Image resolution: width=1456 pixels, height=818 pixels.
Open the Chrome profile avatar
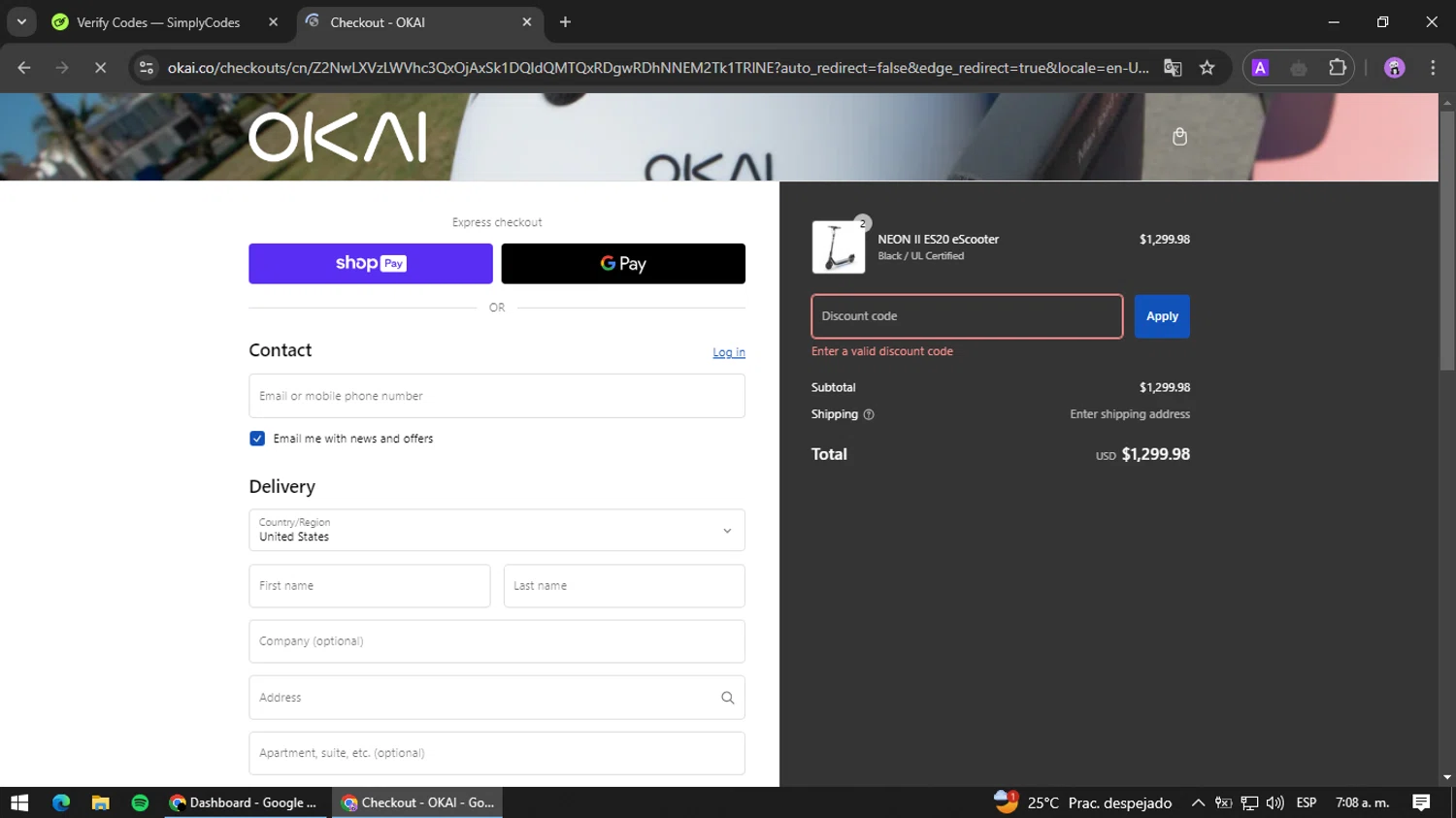tap(1394, 68)
